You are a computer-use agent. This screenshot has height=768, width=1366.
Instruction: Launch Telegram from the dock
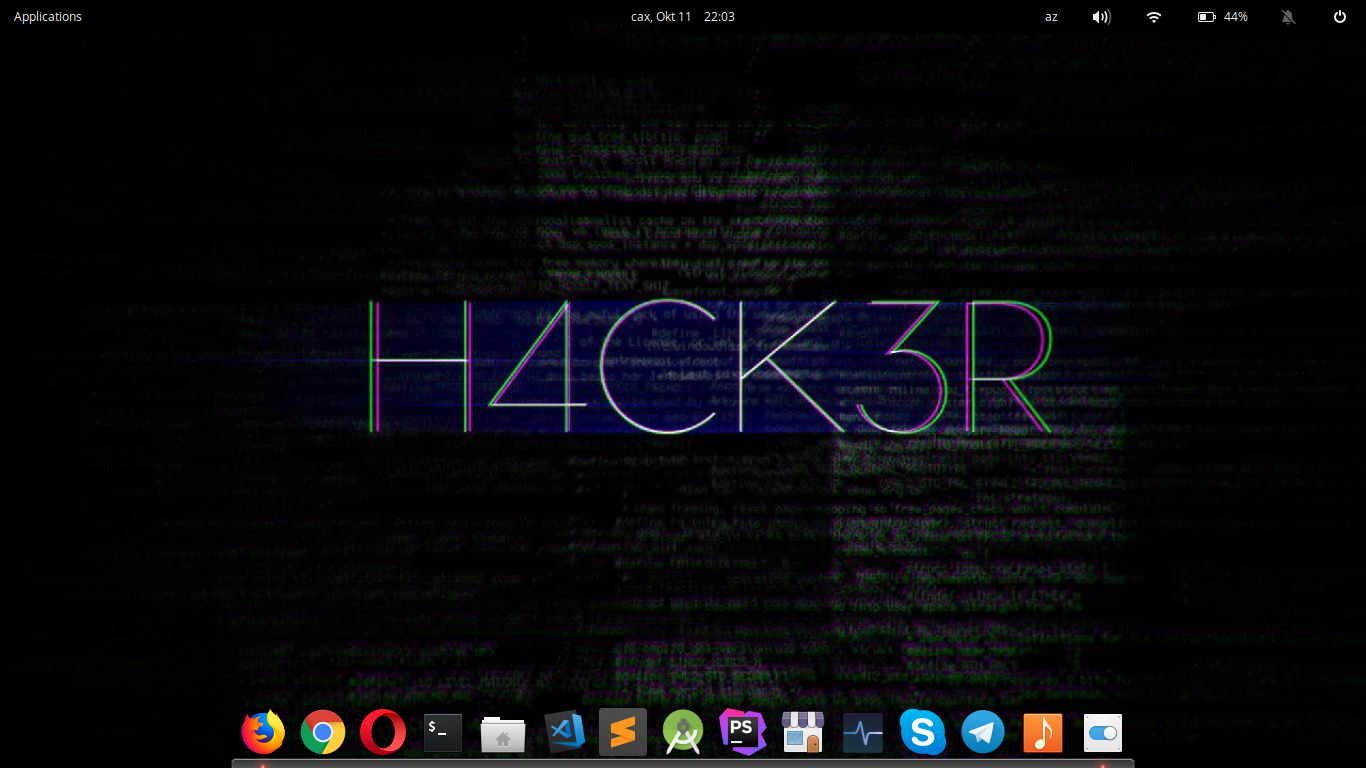click(x=983, y=733)
